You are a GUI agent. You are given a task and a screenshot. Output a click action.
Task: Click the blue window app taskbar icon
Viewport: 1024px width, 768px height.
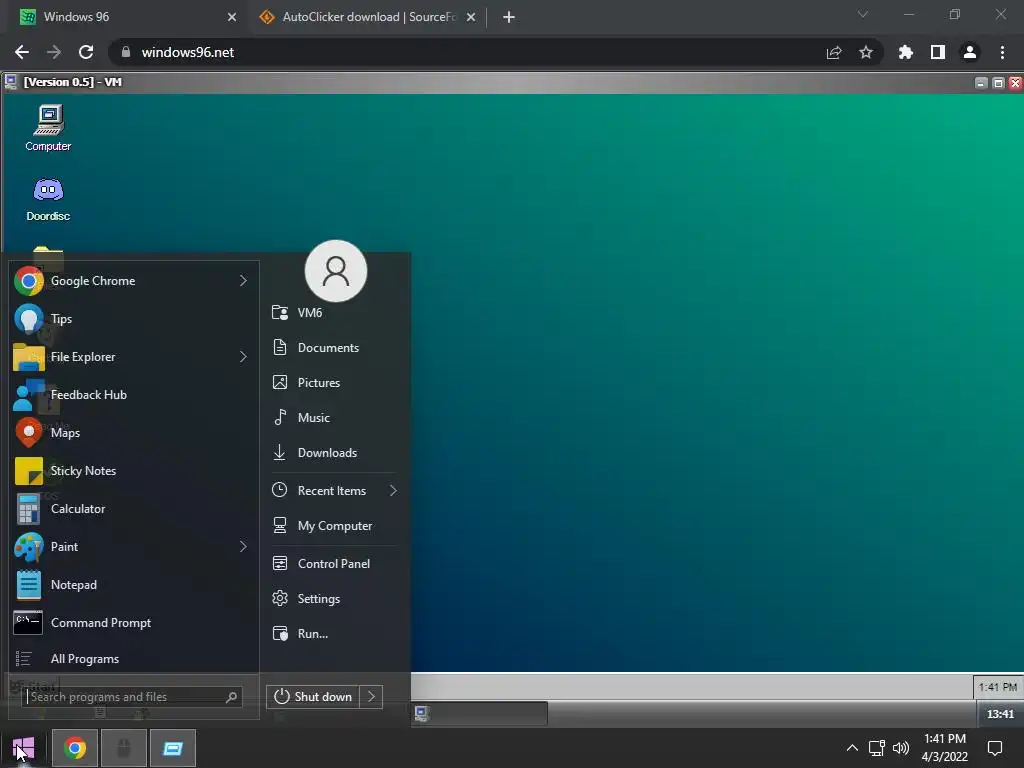coord(173,748)
